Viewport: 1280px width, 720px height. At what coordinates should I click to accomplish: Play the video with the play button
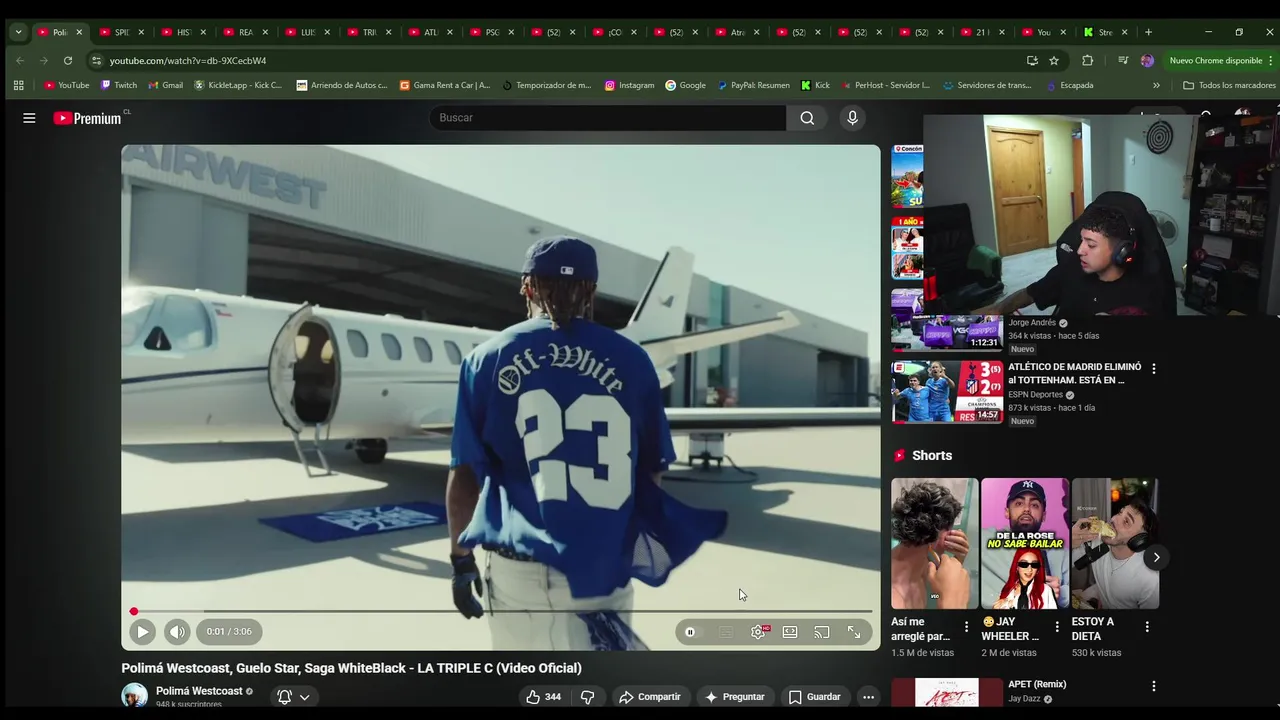(x=142, y=632)
